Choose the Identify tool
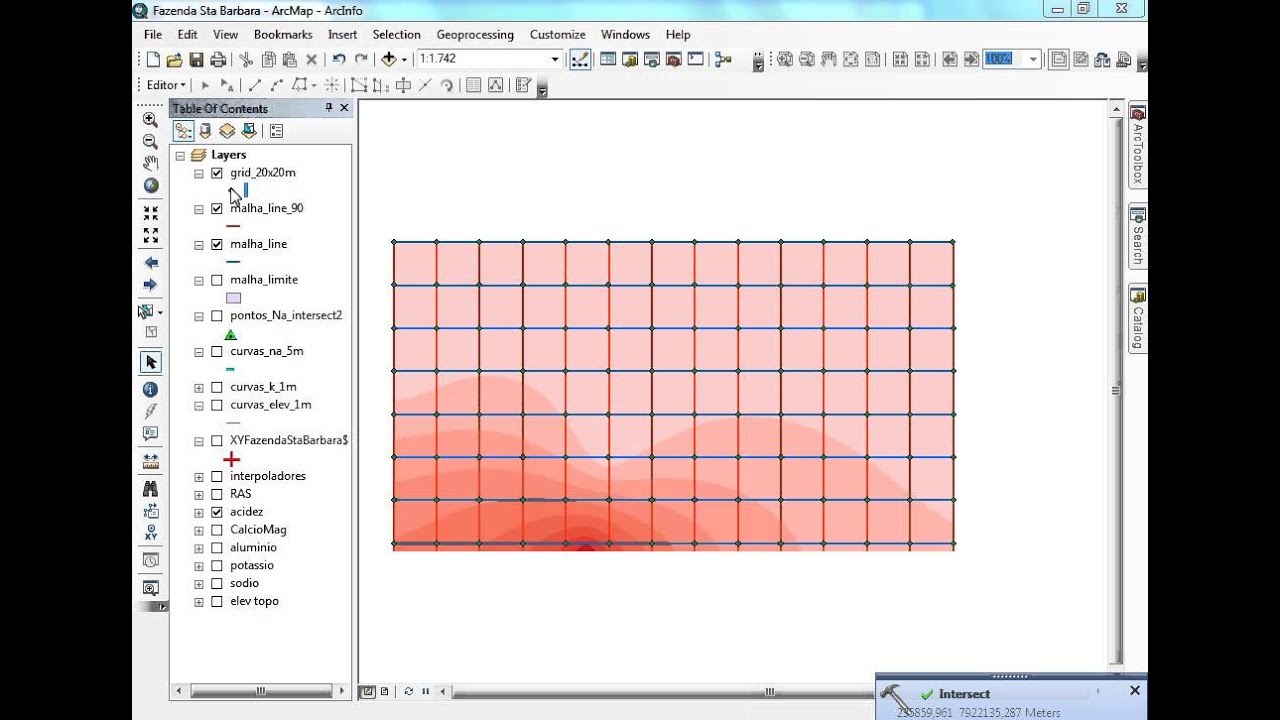 pyautogui.click(x=150, y=390)
